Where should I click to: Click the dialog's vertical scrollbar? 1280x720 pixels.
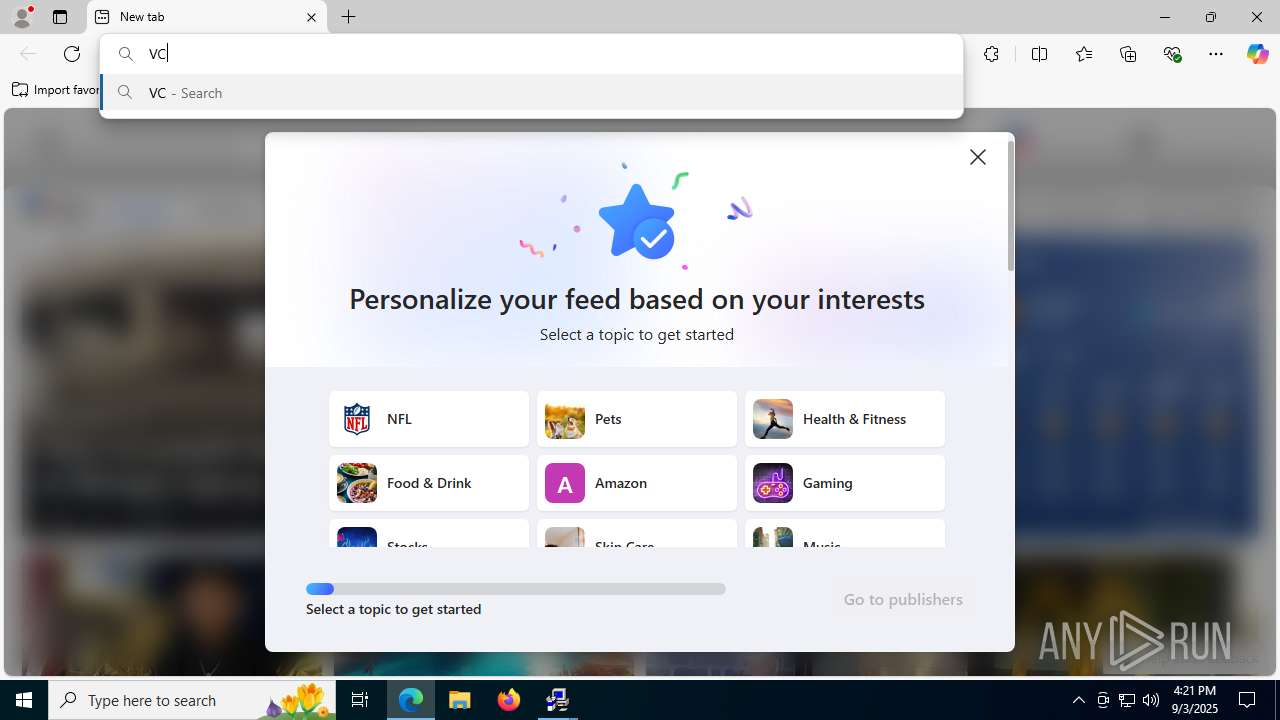pos(1011,206)
